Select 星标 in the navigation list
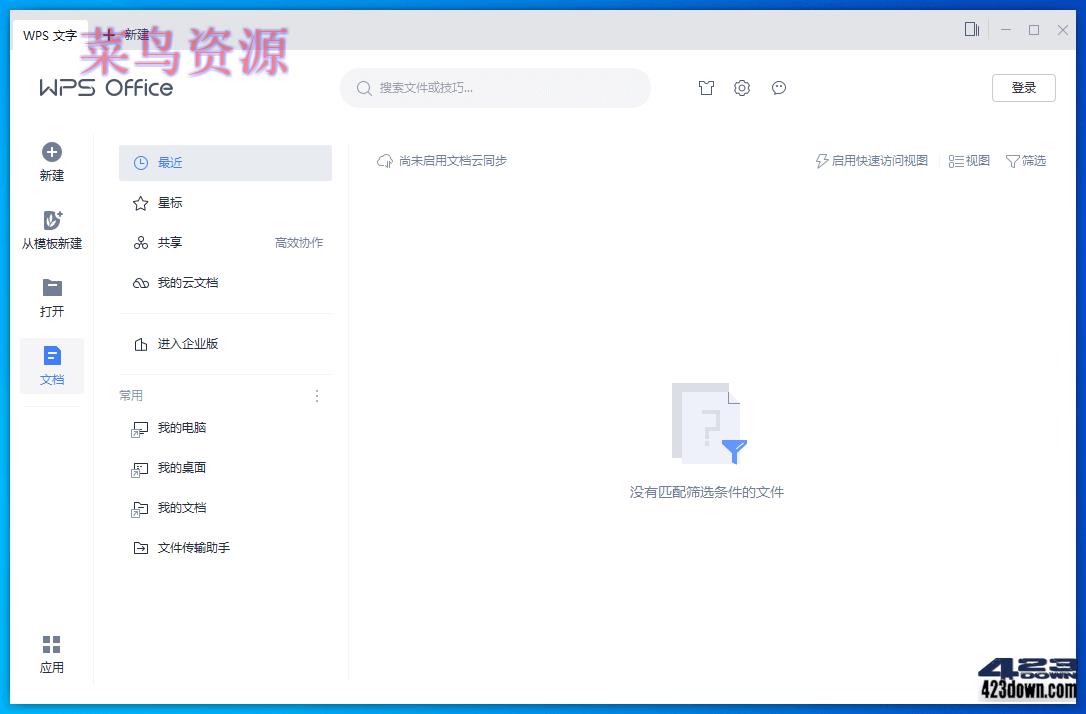Image resolution: width=1086 pixels, height=714 pixels. coord(169,202)
